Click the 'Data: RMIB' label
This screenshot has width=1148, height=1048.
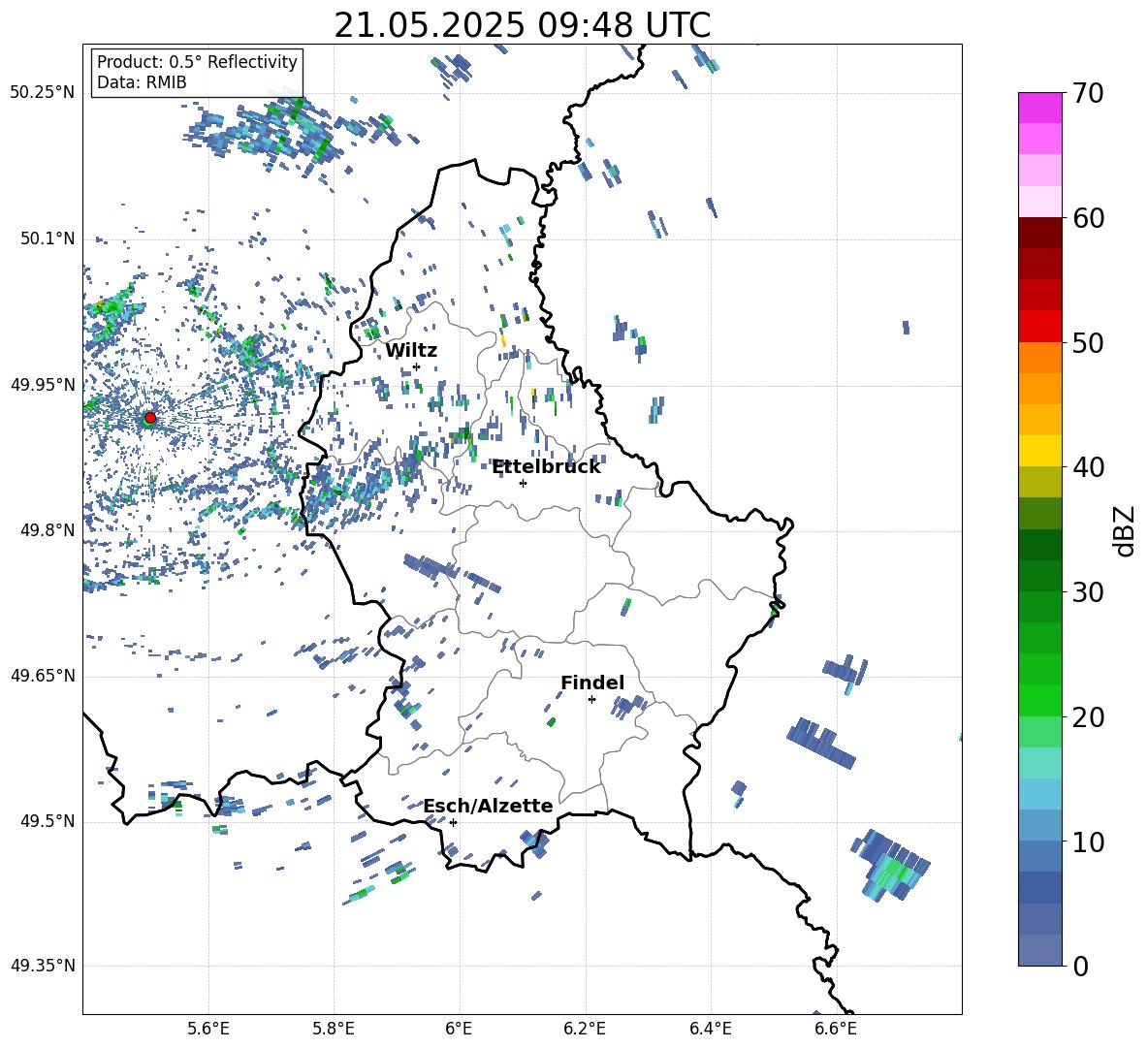point(142,82)
